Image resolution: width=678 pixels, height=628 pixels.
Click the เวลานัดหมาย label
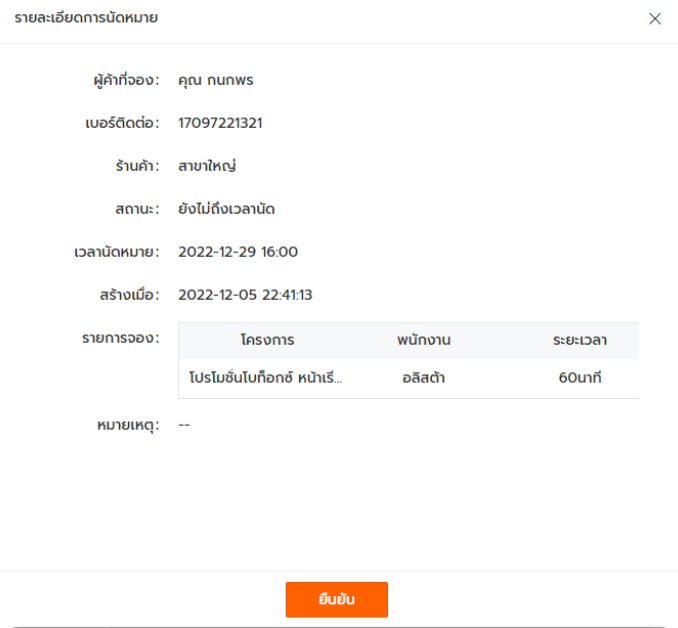[x=117, y=252]
